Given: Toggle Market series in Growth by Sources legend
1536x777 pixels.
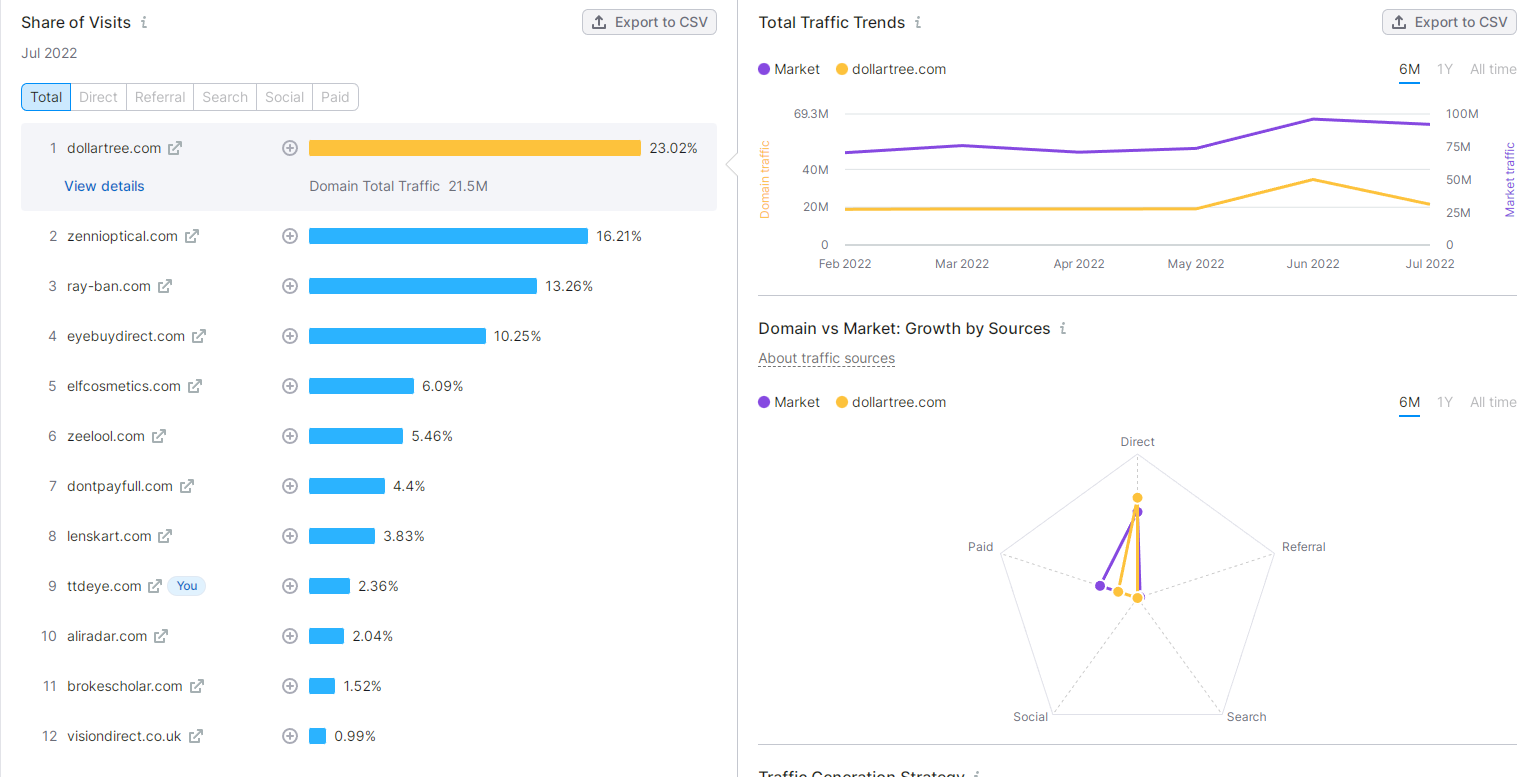Looking at the screenshot, I should pos(789,402).
